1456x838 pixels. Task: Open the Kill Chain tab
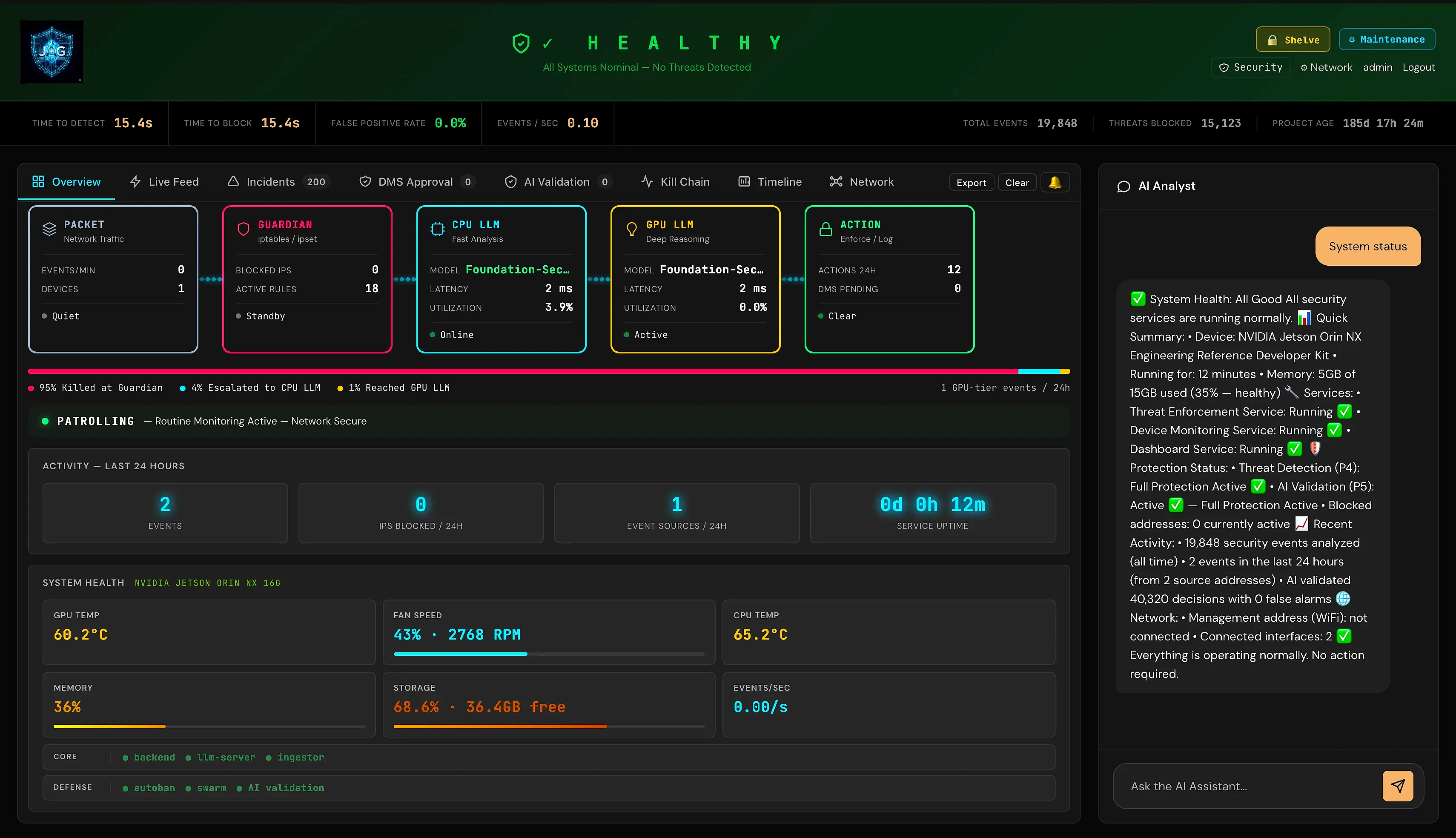(675, 182)
